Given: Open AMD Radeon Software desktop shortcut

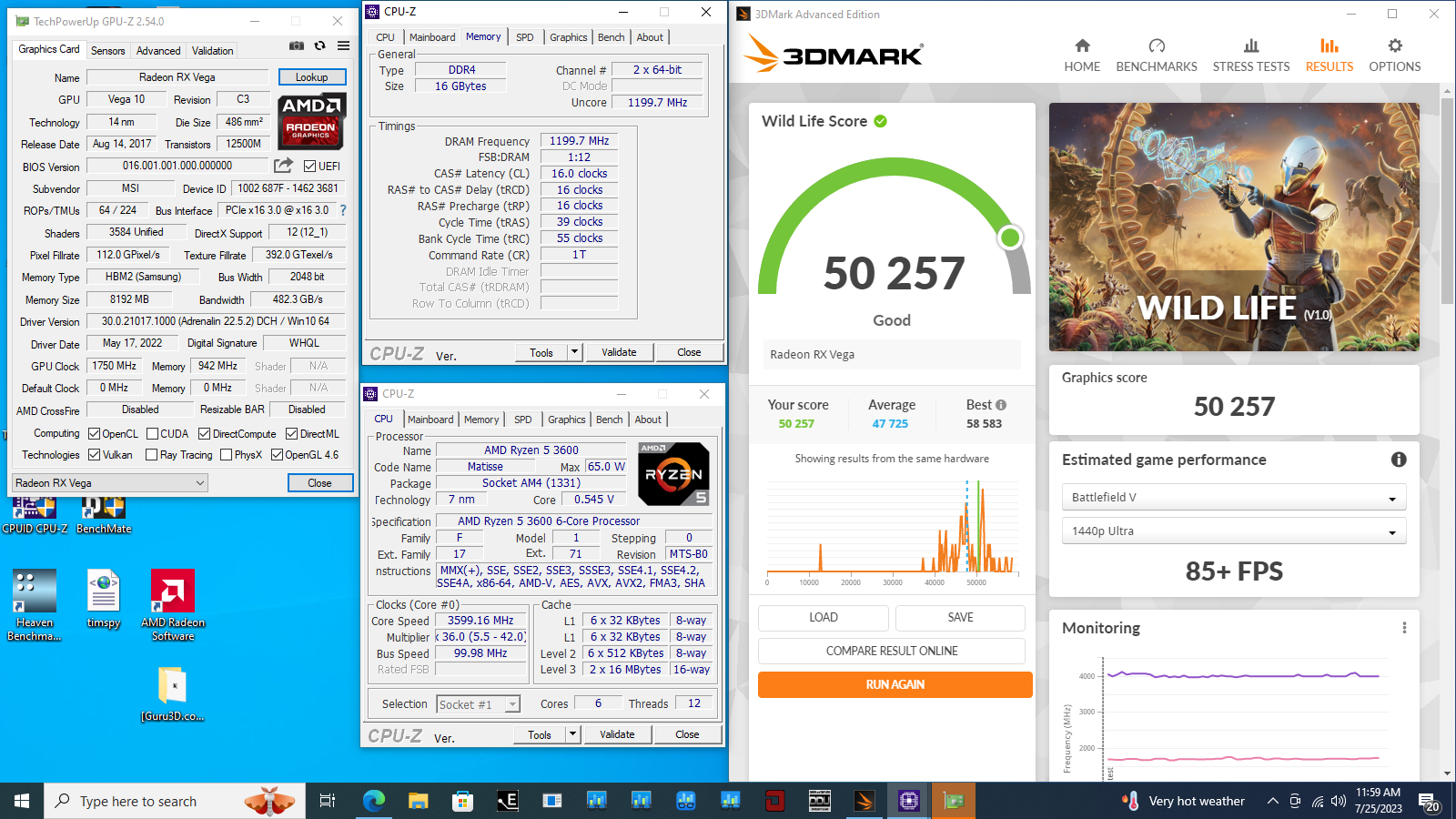Looking at the screenshot, I should pos(173,605).
